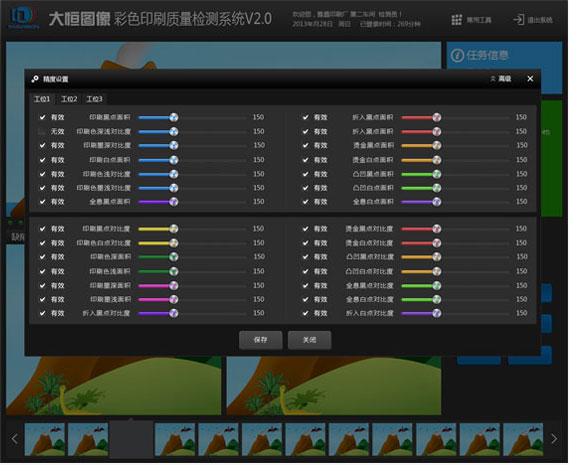569x465 pixels.
Task: Select the first volcano thumbnail in filmstrip
Action: pyautogui.click(x=45, y=439)
